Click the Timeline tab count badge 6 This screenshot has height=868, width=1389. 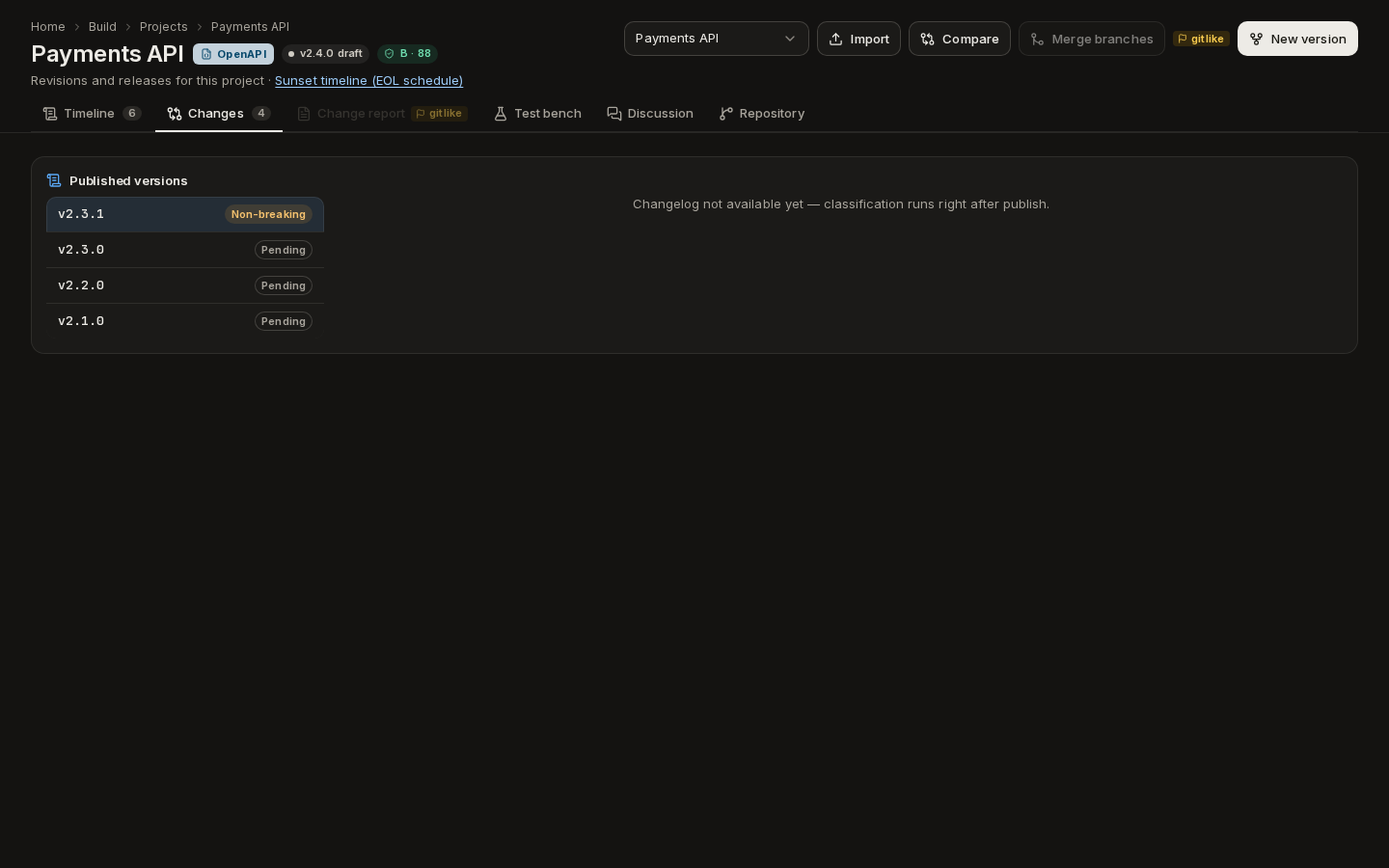(x=132, y=113)
